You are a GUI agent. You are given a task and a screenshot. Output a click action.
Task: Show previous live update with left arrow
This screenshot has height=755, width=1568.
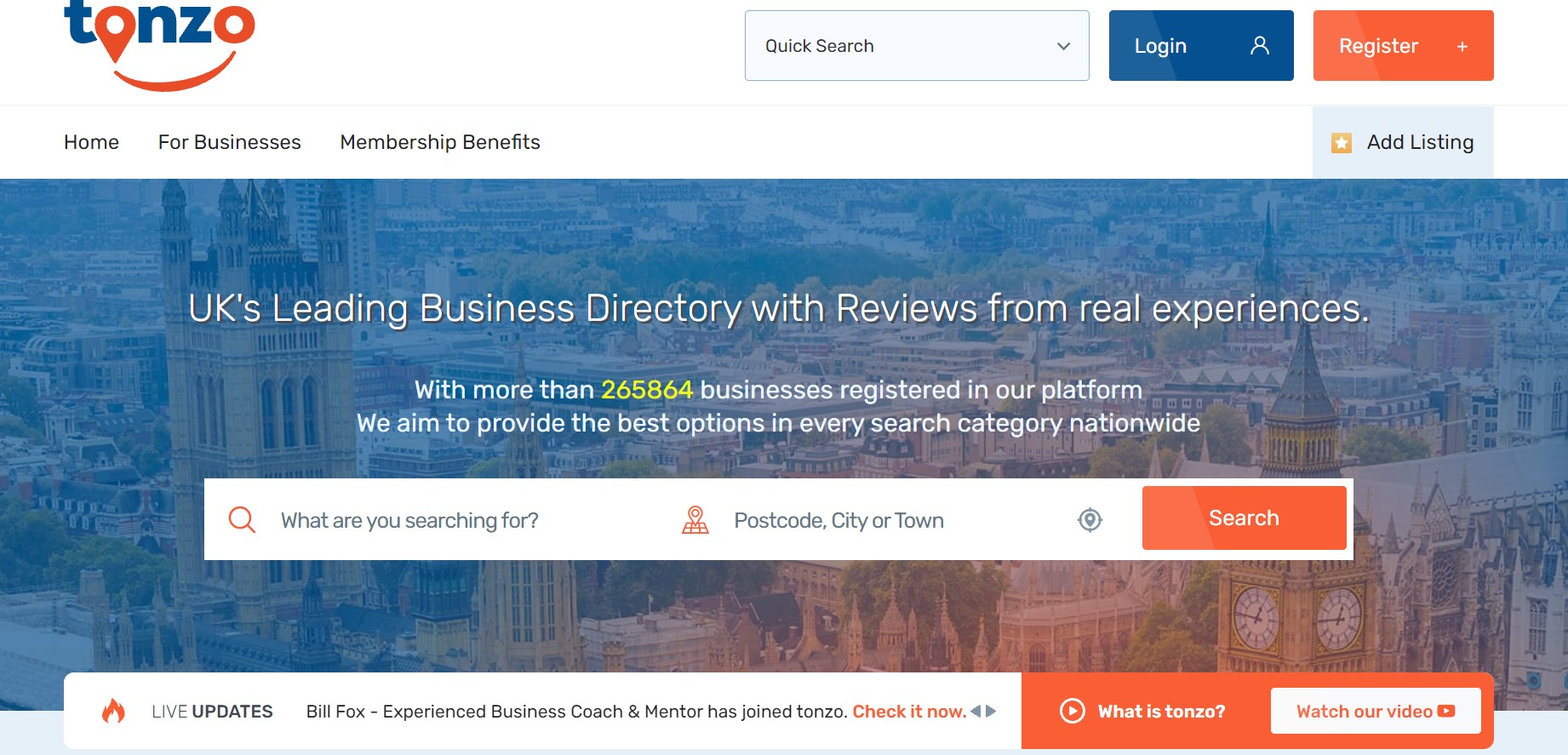(x=976, y=711)
